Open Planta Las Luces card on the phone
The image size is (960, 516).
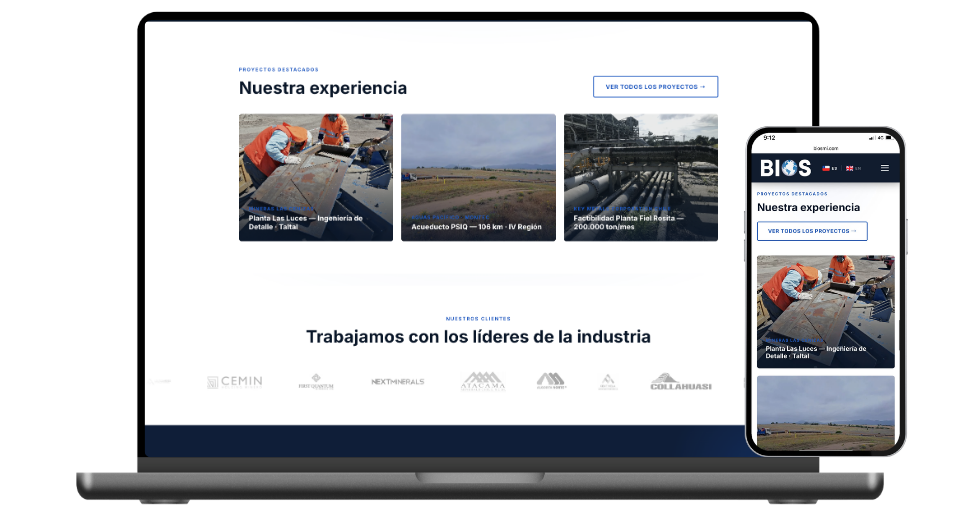point(825,312)
